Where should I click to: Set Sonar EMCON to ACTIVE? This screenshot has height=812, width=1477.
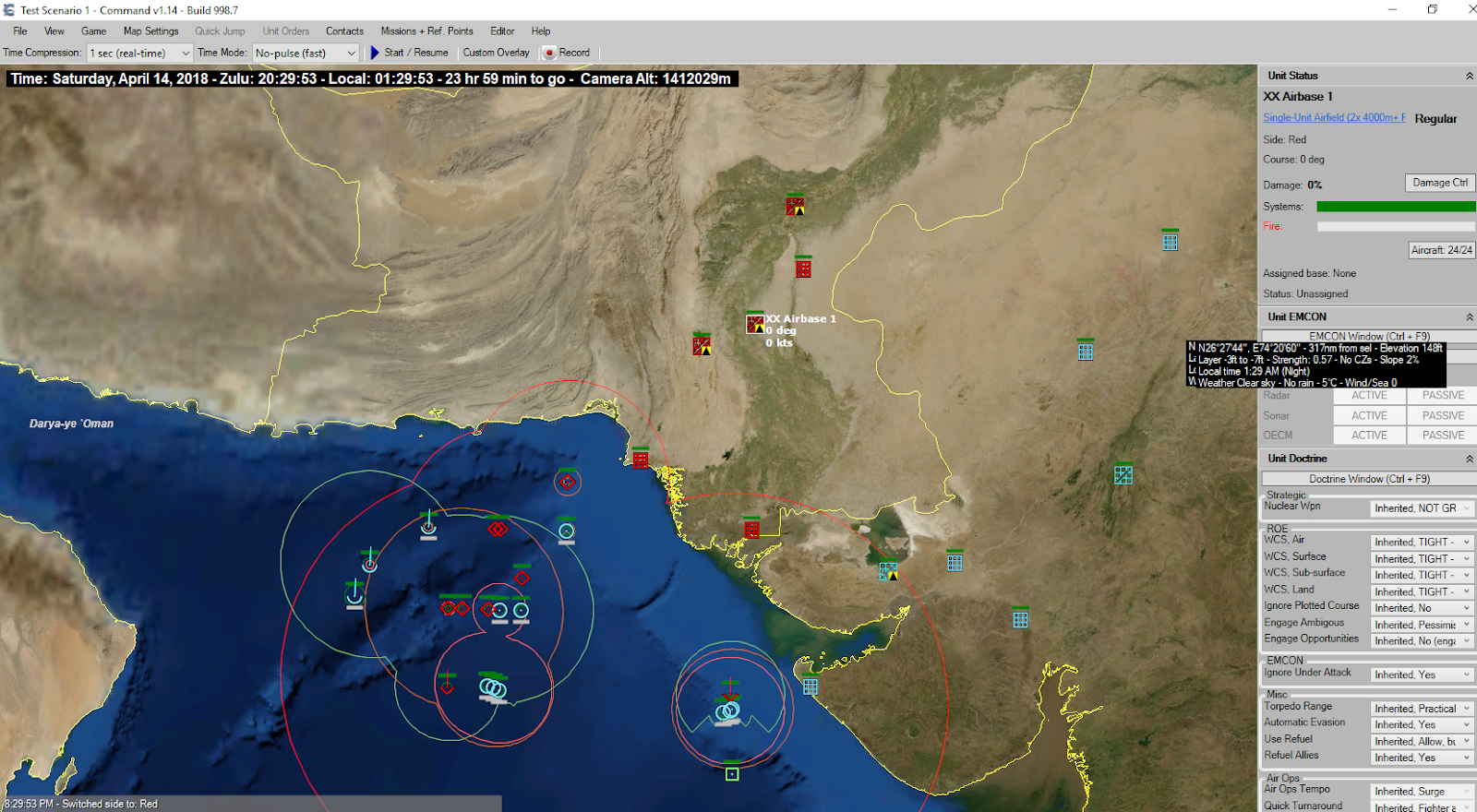1369,415
